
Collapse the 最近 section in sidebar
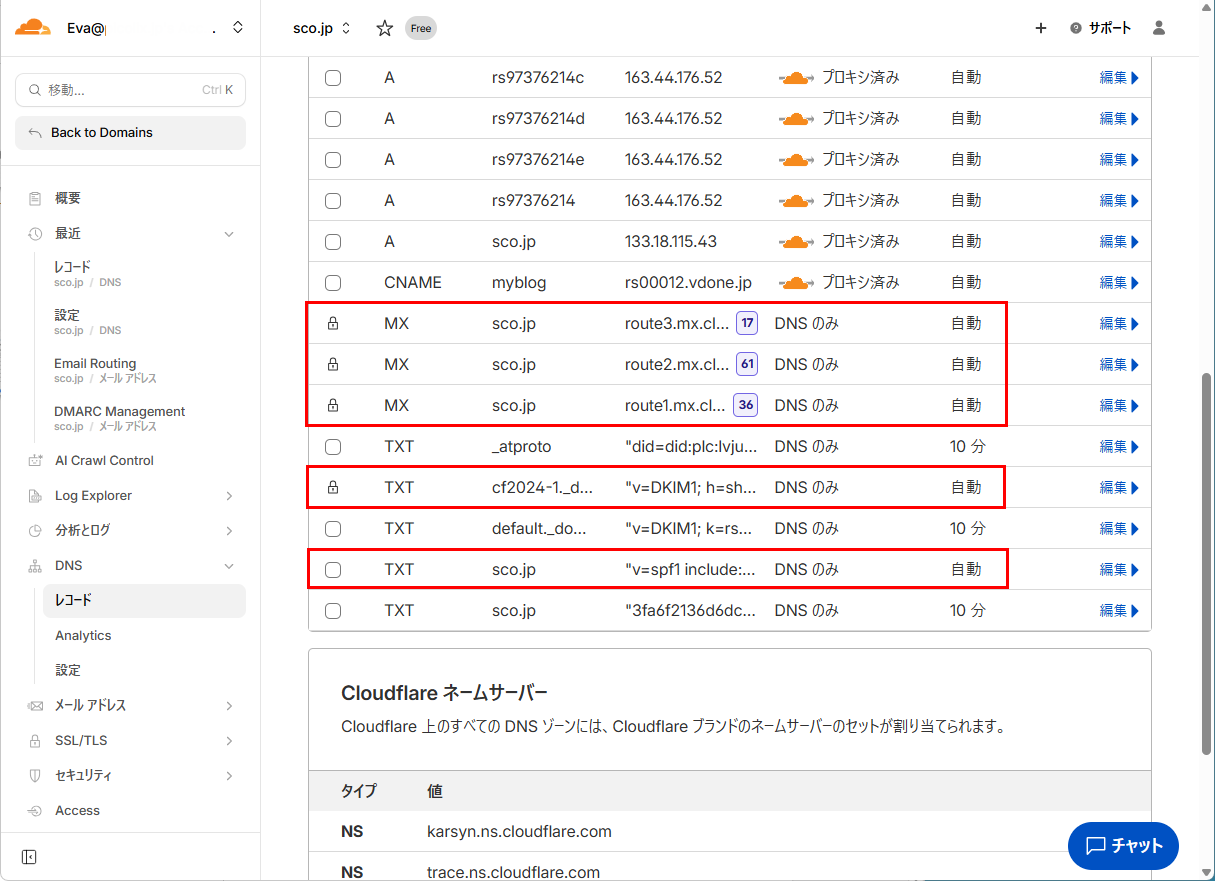pyautogui.click(x=229, y=233)
